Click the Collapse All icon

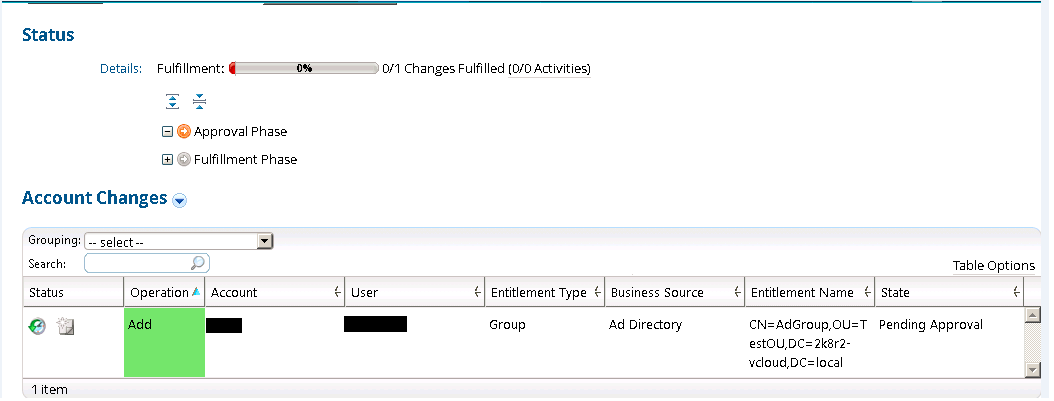pos(198,101)
